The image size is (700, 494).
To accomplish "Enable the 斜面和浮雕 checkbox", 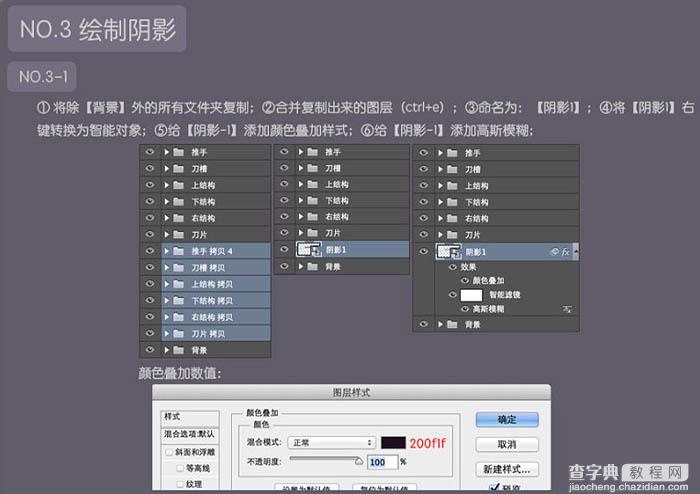I will pos(169,452).
